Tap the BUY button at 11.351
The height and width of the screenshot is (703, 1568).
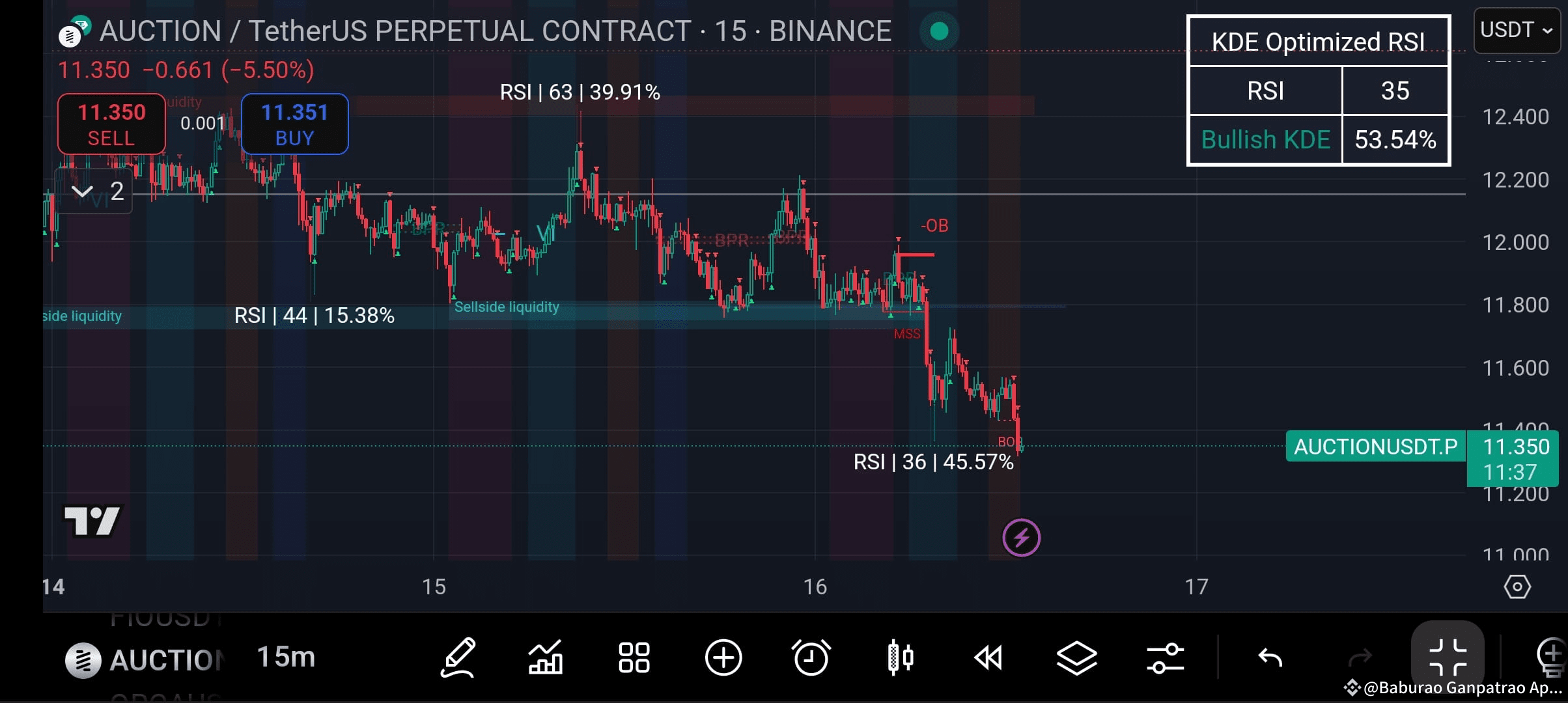point(294,124)
